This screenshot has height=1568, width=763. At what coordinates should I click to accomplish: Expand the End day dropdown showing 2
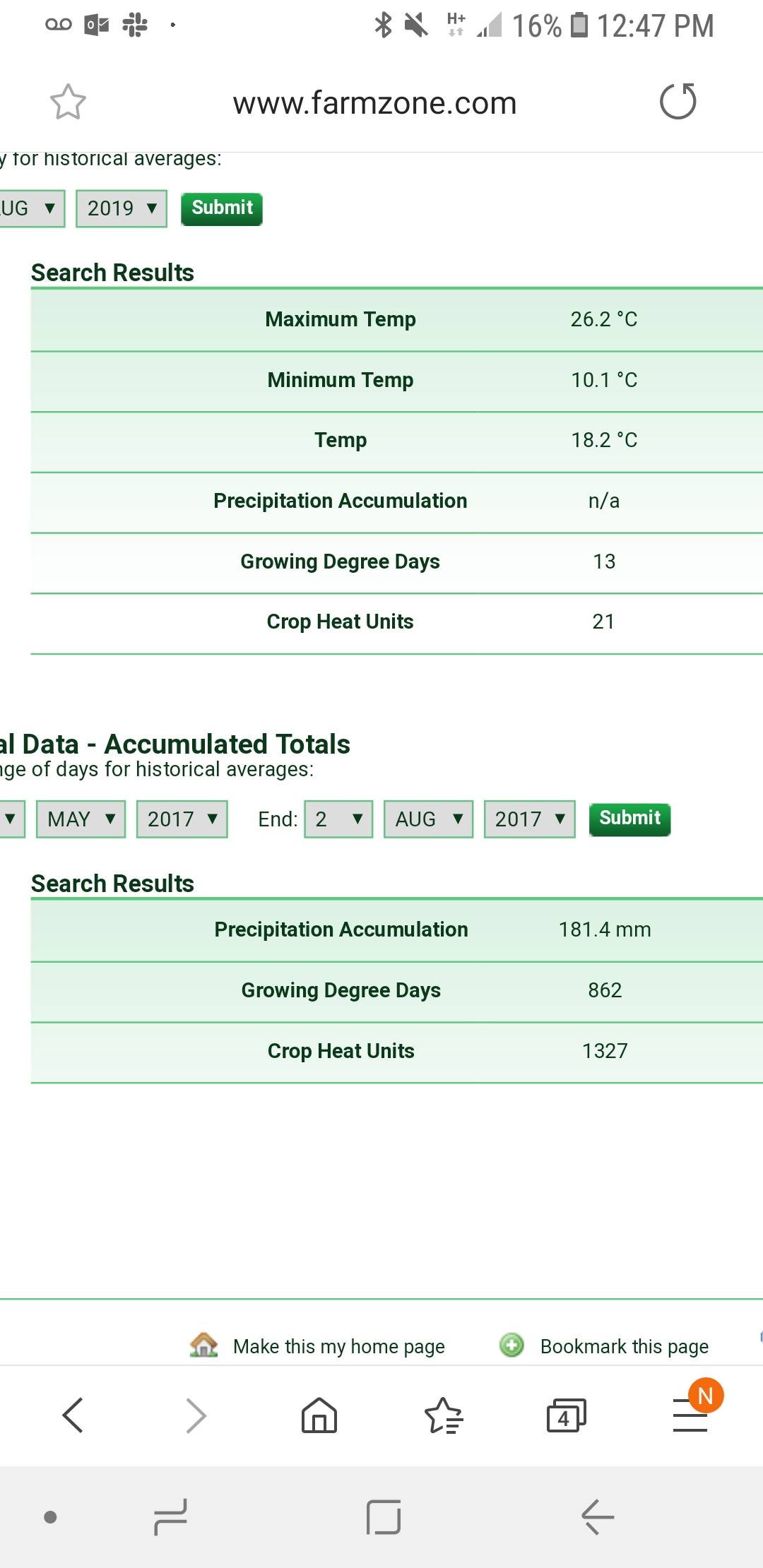pos(338,819)
